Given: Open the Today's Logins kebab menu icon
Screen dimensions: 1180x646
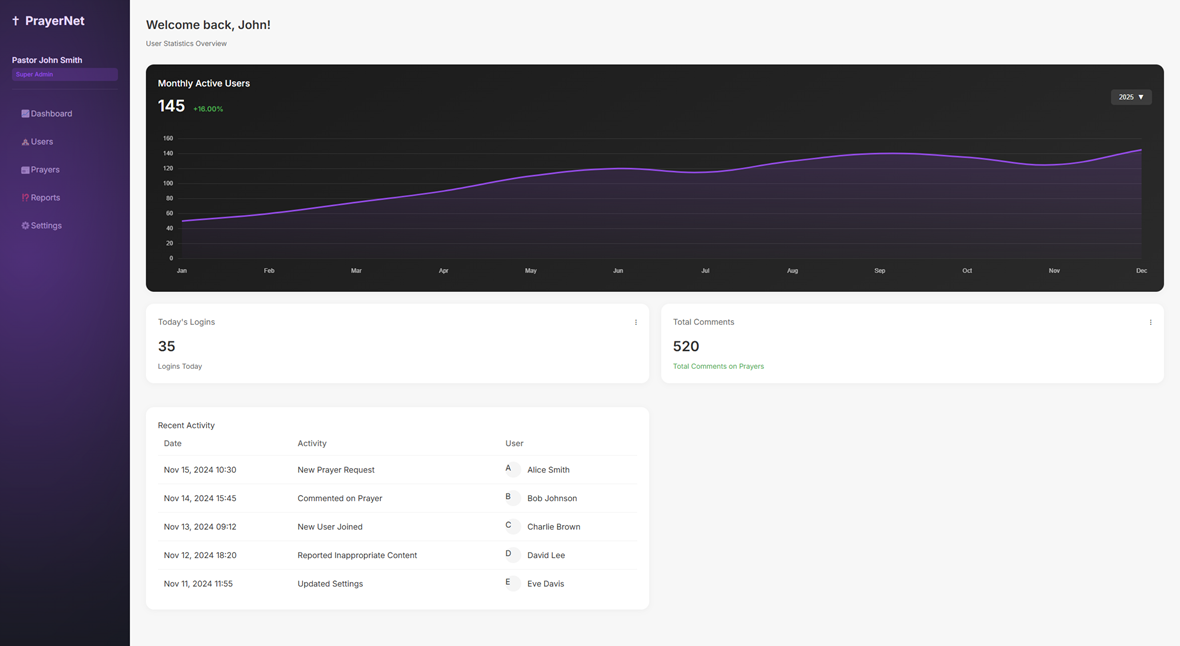Looking at the screenshot, I should point(636,322).
